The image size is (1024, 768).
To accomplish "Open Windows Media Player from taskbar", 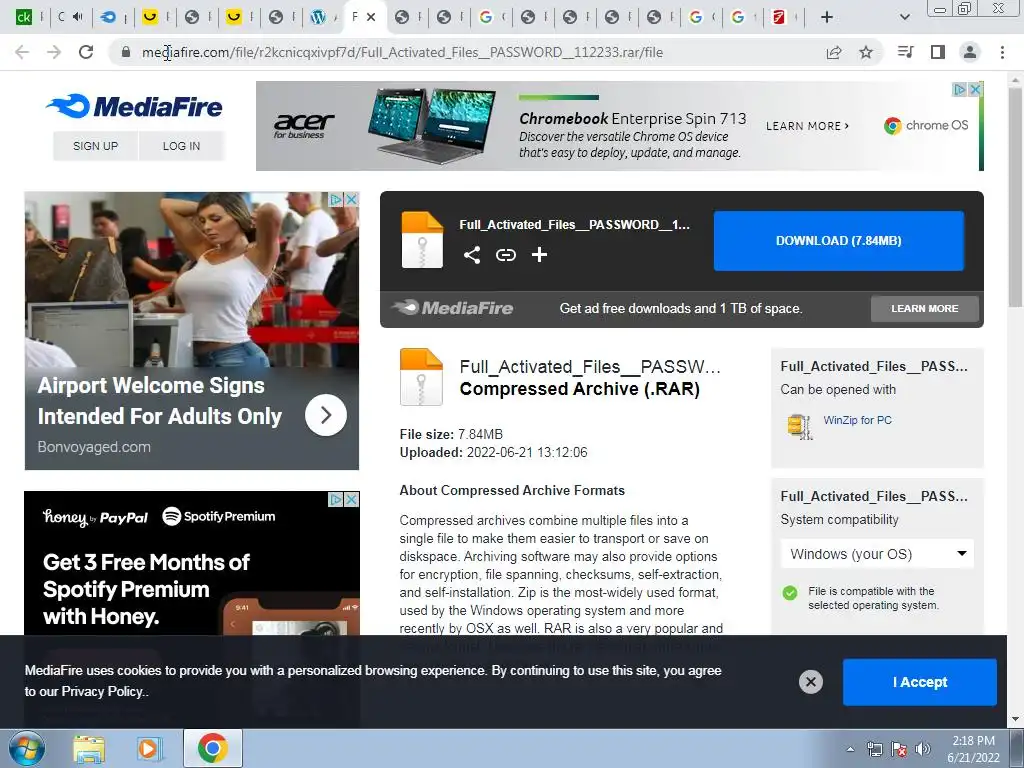I will [x=148, y=748].
